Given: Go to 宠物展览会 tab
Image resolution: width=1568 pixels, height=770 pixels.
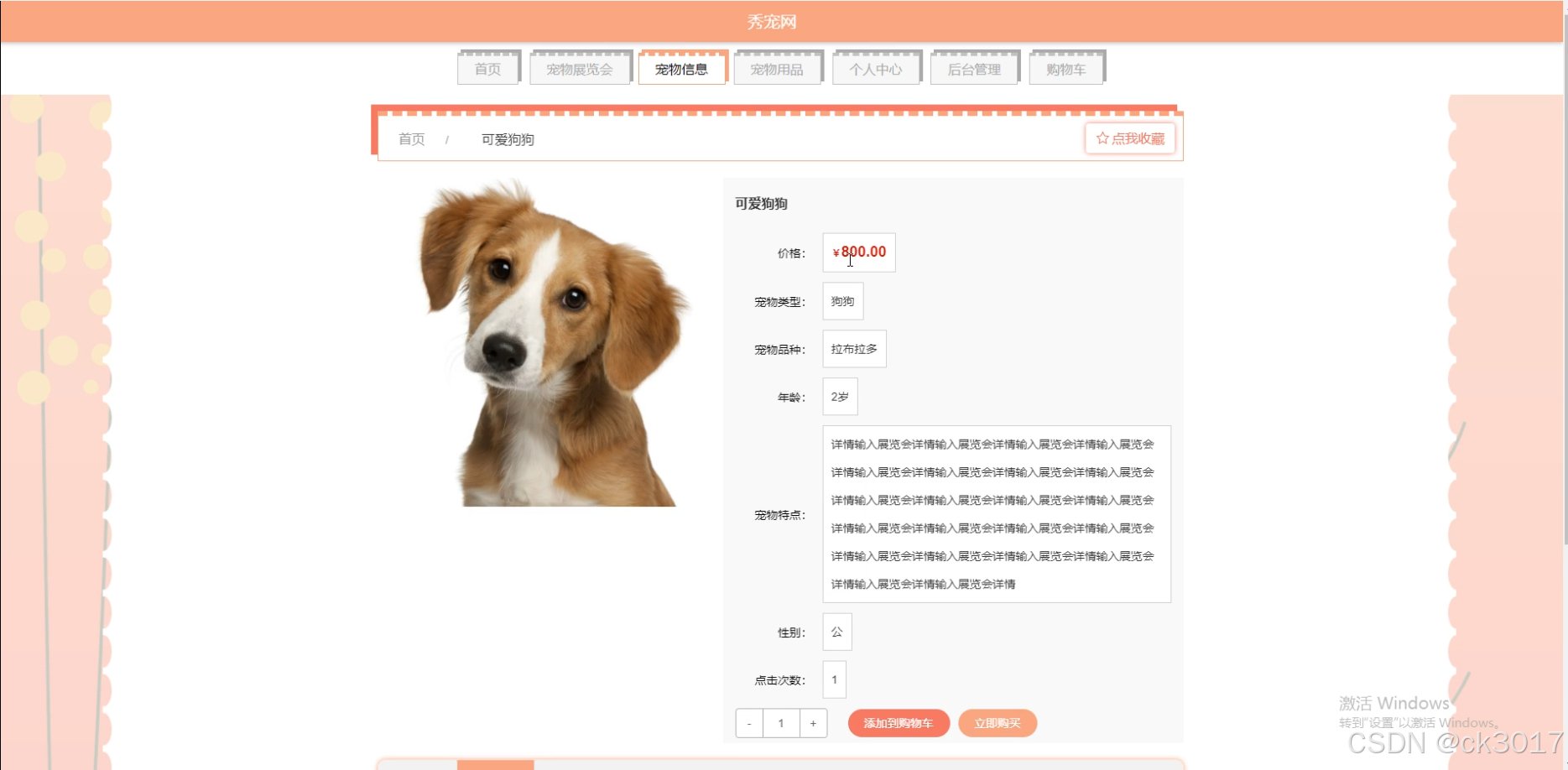Looking at the screenshot, I should click(x=580, y=69).
